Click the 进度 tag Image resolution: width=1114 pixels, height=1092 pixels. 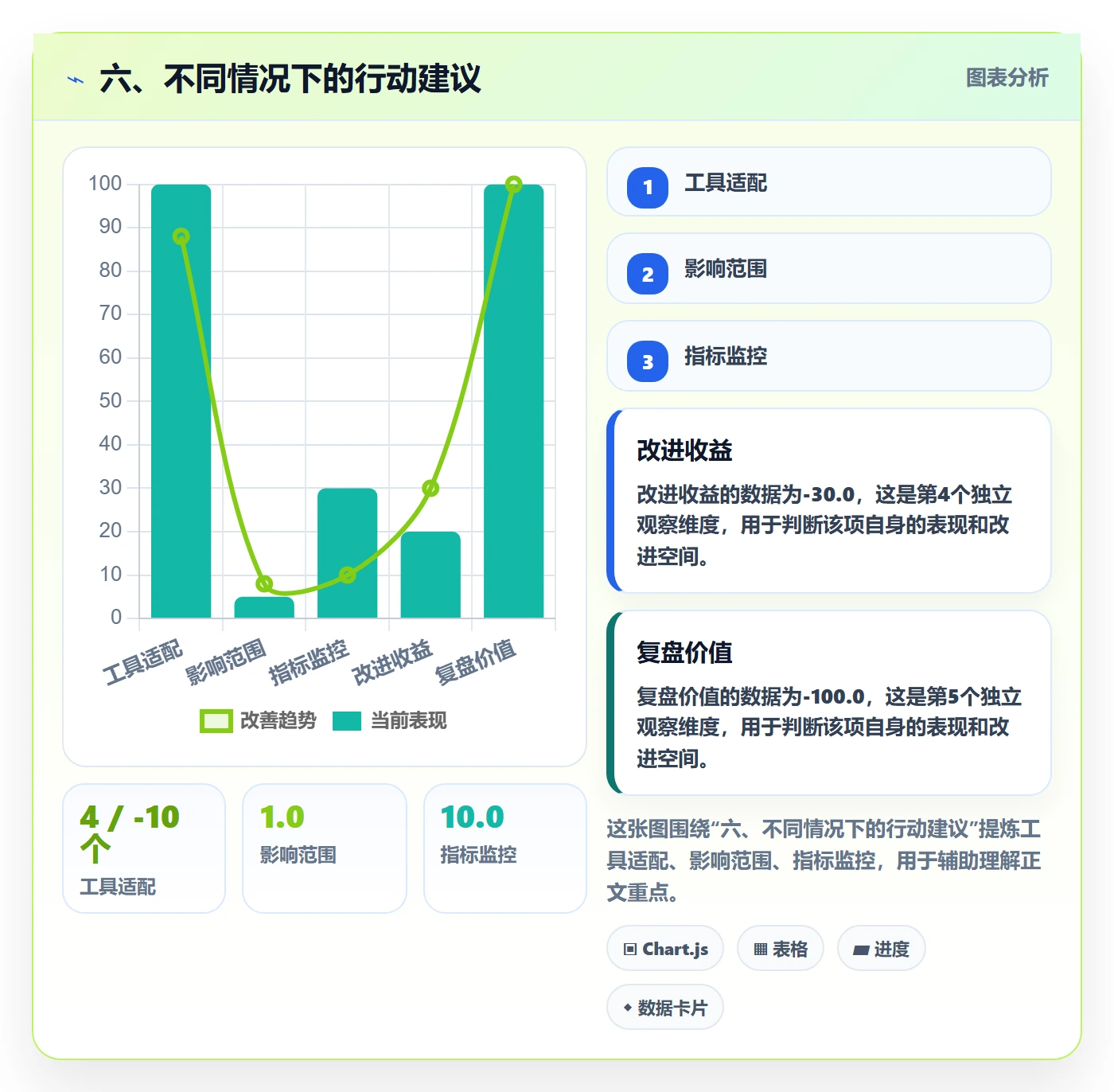pos(882,948)
